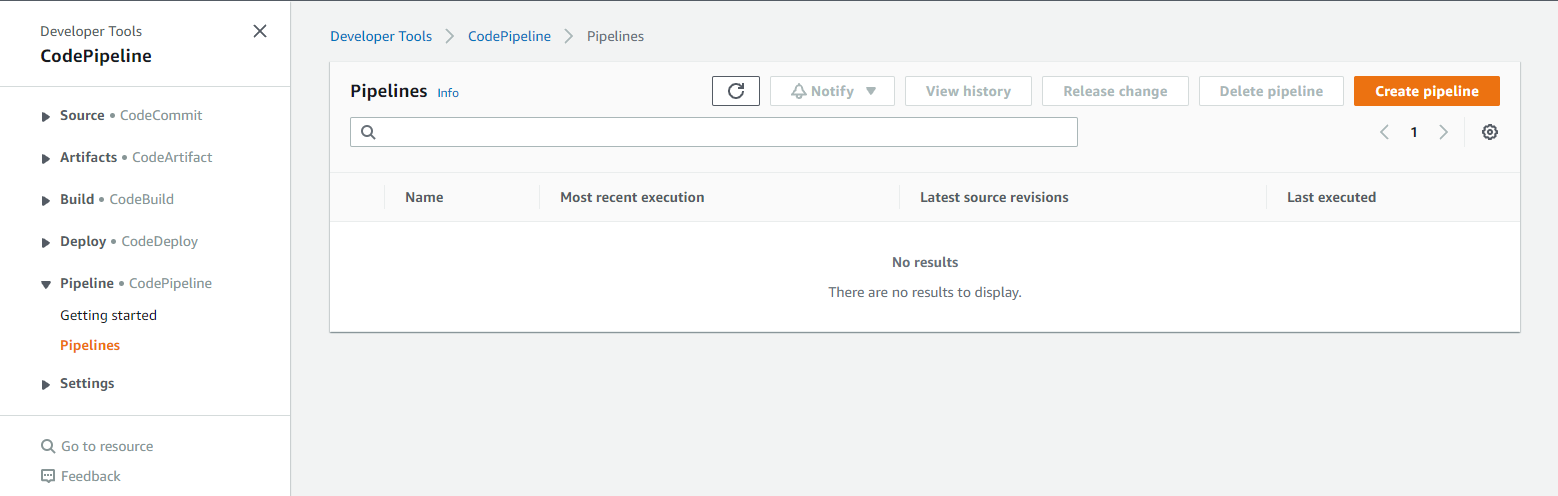Image resolution: width=1558 pixels, height=496 pixels.
Task: Collapse the Pipeline CodePipeline section
Action: point(46,284)
